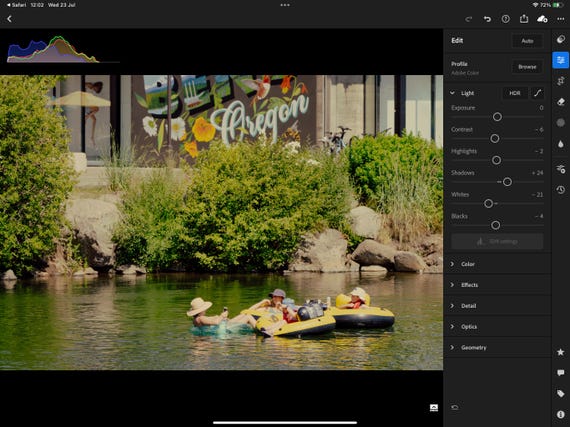Click the Shadows slider handle
This screenshot has height=427, width=570.
click(x=507, y=182)
